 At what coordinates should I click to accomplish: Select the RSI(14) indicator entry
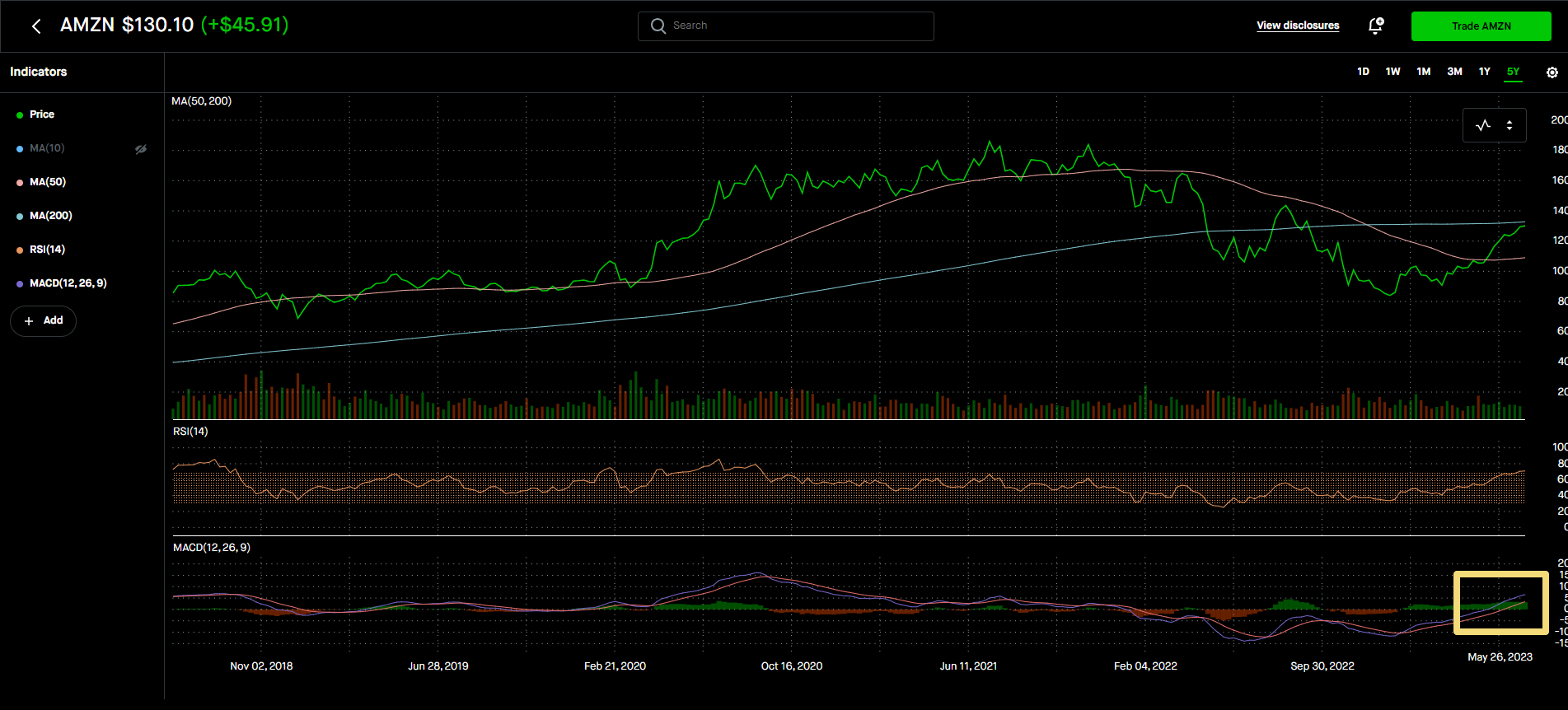47,250
